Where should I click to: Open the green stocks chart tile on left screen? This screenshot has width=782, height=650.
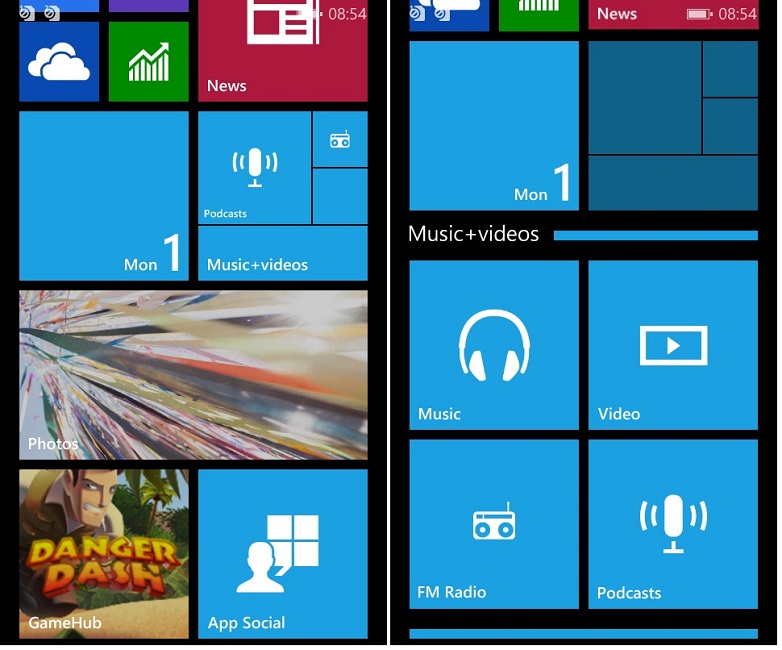point(149,61)
